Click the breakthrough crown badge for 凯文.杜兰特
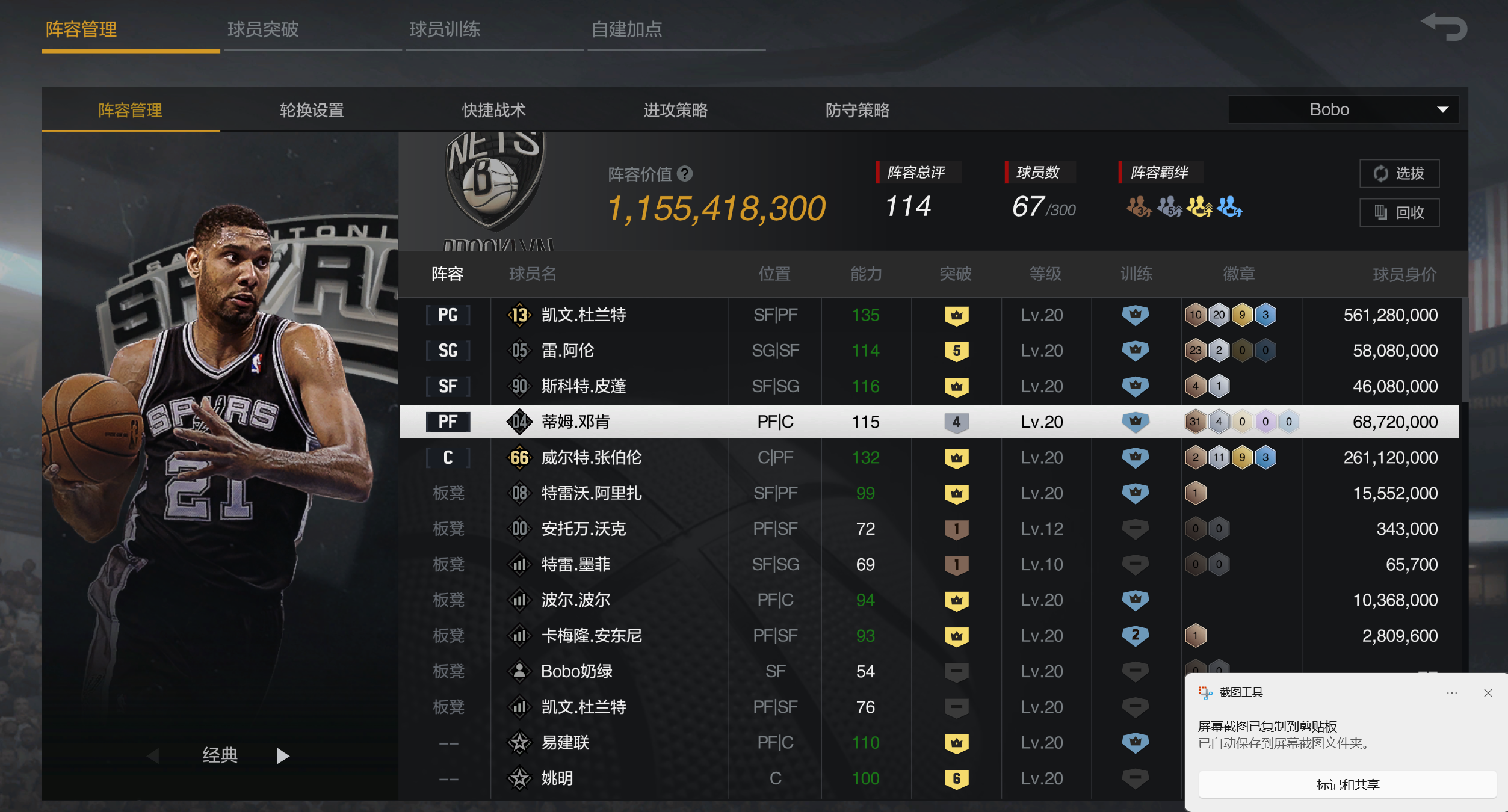Image resolution: width=1508 pixels, height=812 pixels. [x=956, y=315]
